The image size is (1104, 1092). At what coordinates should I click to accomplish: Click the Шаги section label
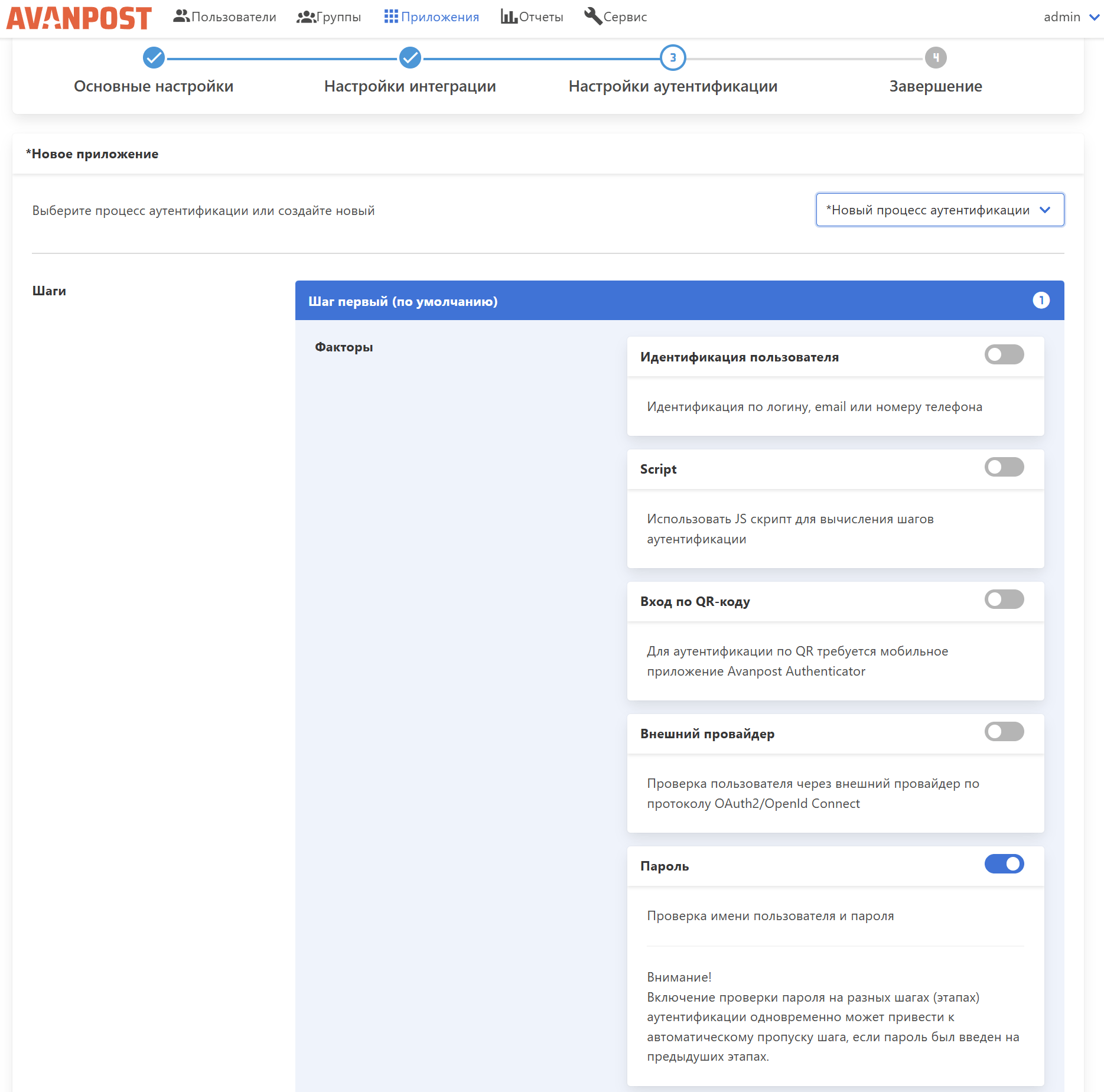point(49,291)
